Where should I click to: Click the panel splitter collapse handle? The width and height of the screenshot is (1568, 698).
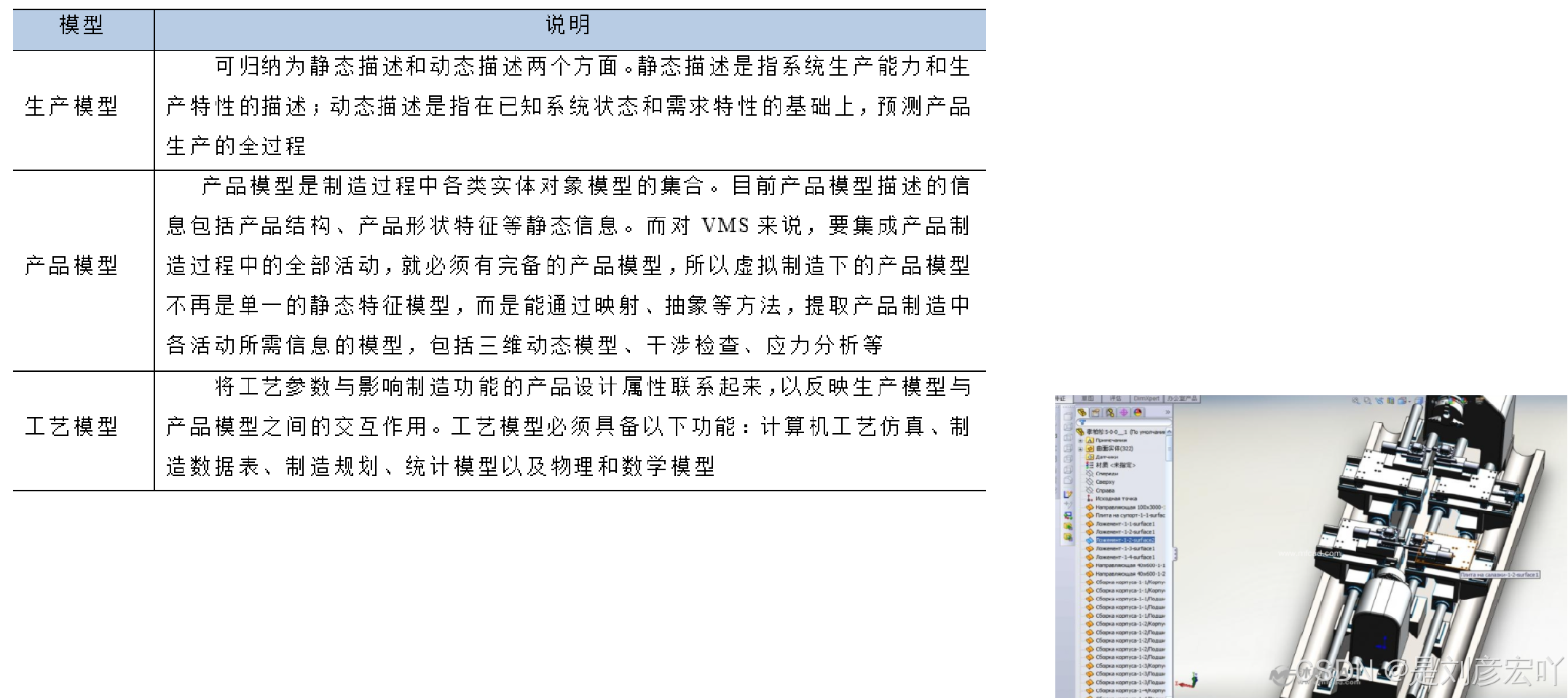point(1174,555)
